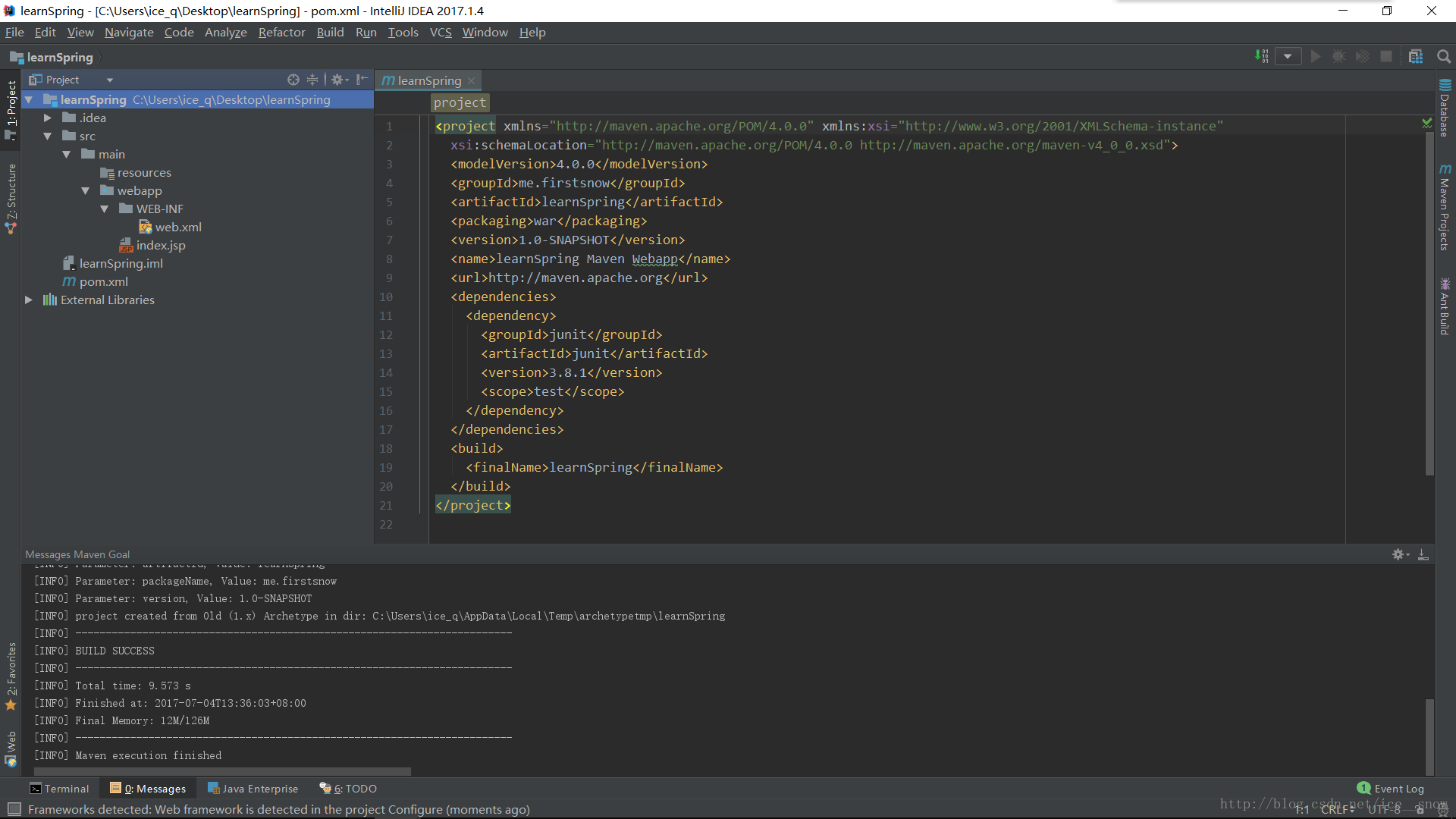Open the Event Log
This screenshot has width=1456, height=819.
tap(1391, 789)
